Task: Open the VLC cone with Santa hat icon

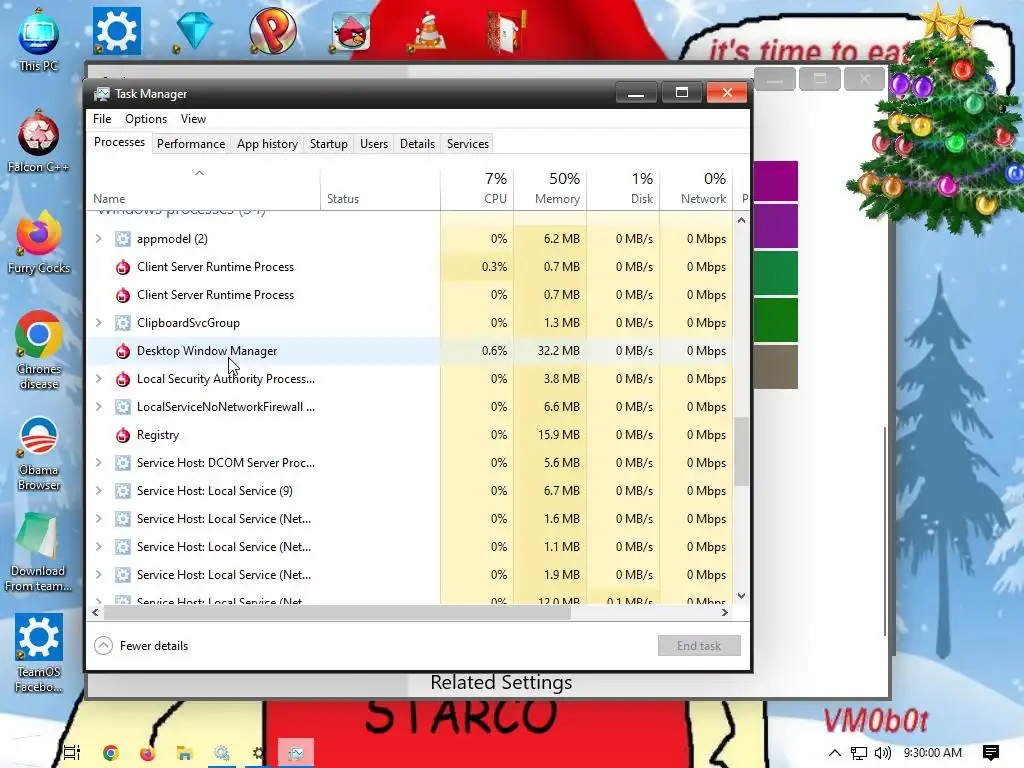Action: [428, 30]
